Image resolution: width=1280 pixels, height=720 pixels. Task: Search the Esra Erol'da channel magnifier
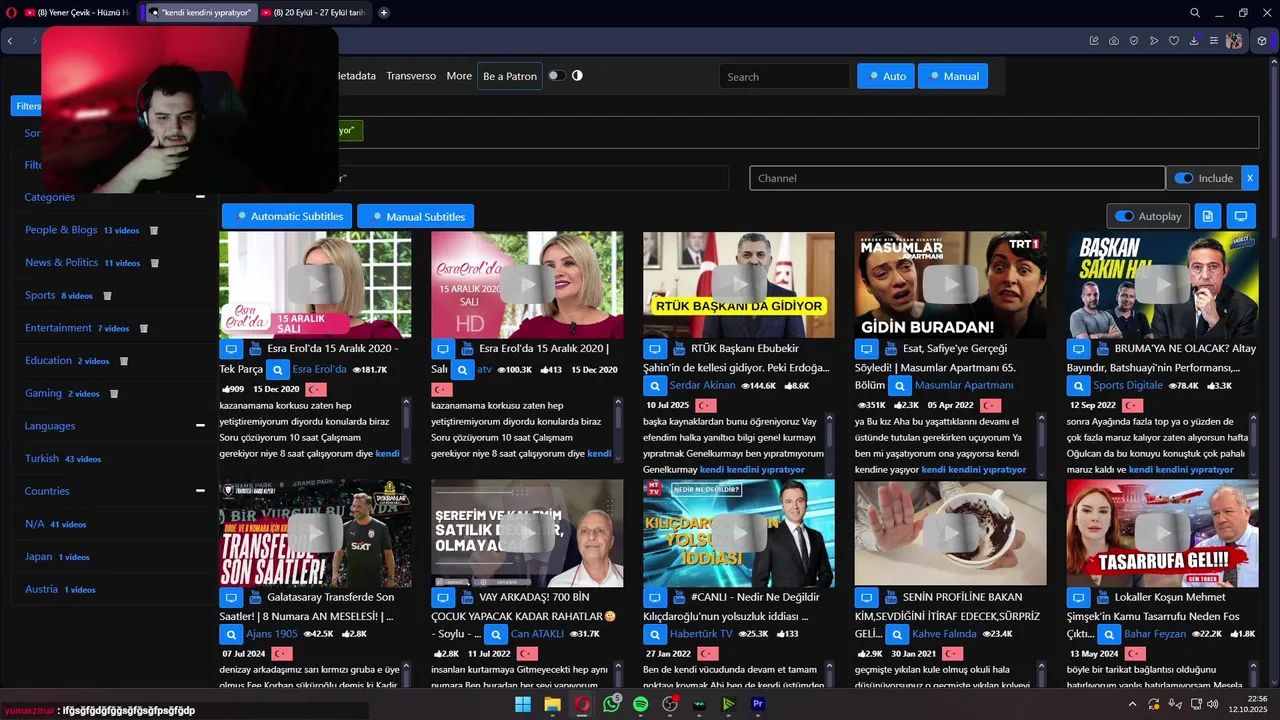coord(278,369)
